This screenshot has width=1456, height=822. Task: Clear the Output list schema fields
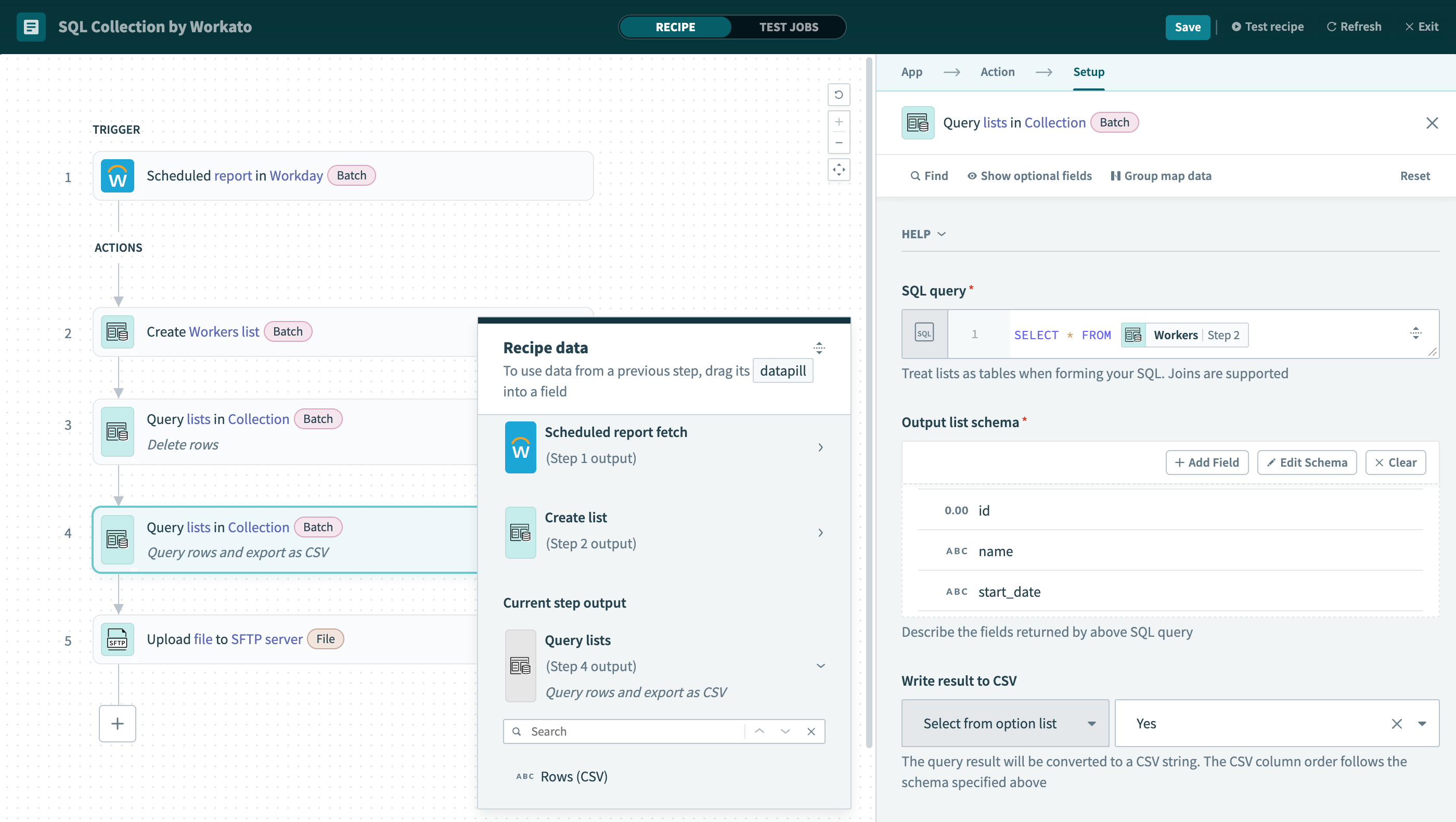1395,462
